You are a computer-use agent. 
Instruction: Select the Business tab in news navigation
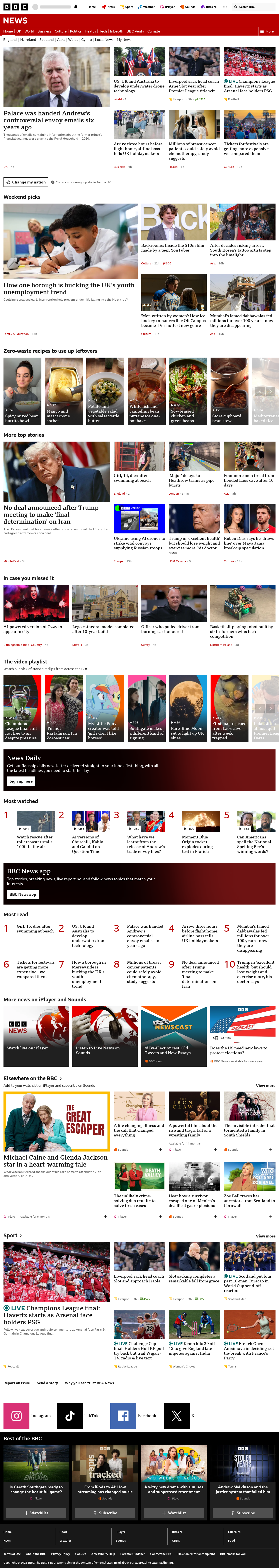tap(44, 31)
